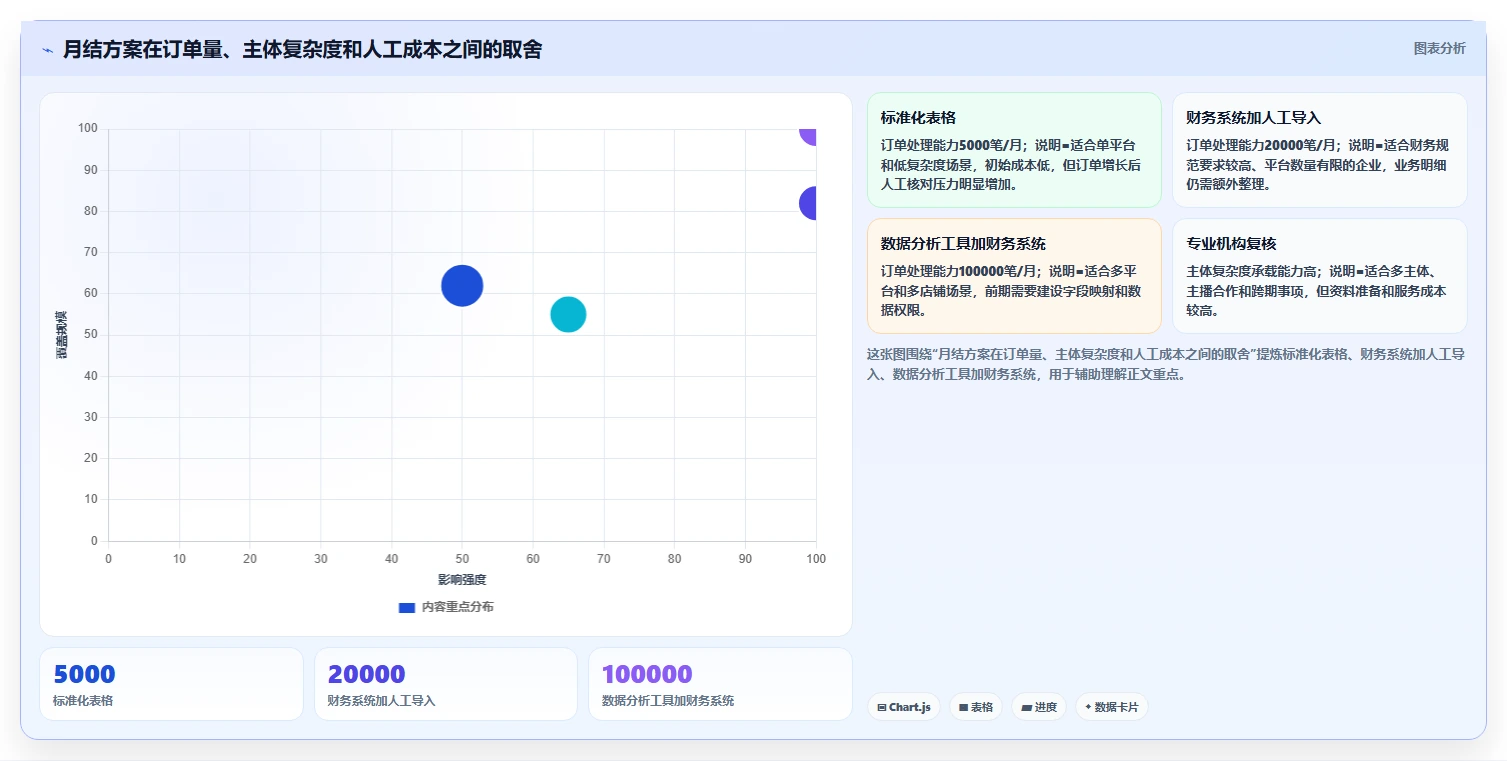Screen dimensions: 1507x761
Task: Click the page title about 月结方案
Action: pyautogui.click(x=302, y=49)
